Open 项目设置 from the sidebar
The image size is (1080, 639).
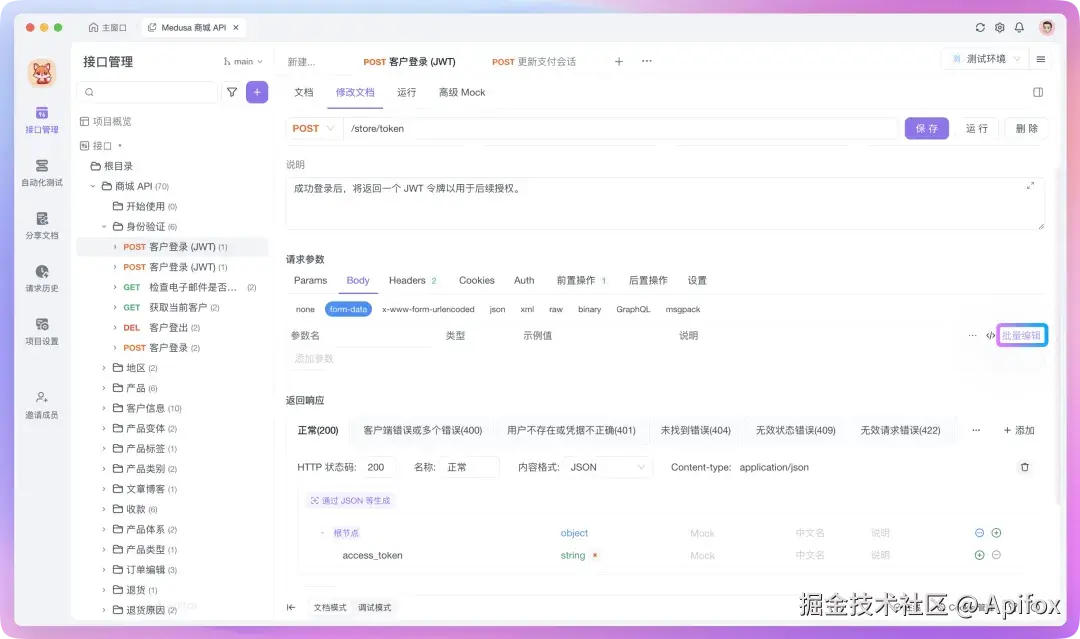click(x=41, y=331)
